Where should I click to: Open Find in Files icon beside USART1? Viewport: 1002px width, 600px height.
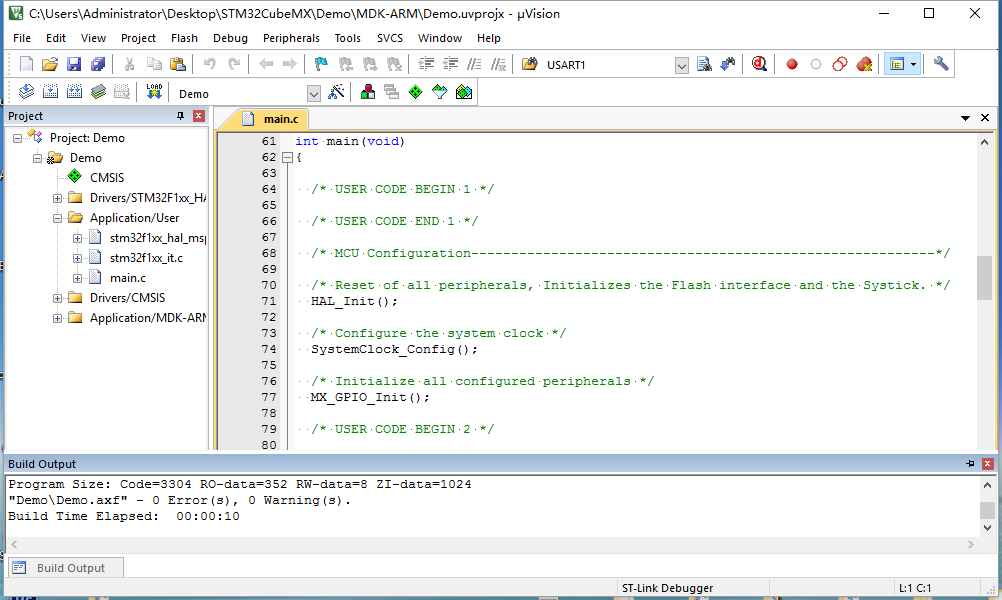pyautogui.click(x=530, y=64)
